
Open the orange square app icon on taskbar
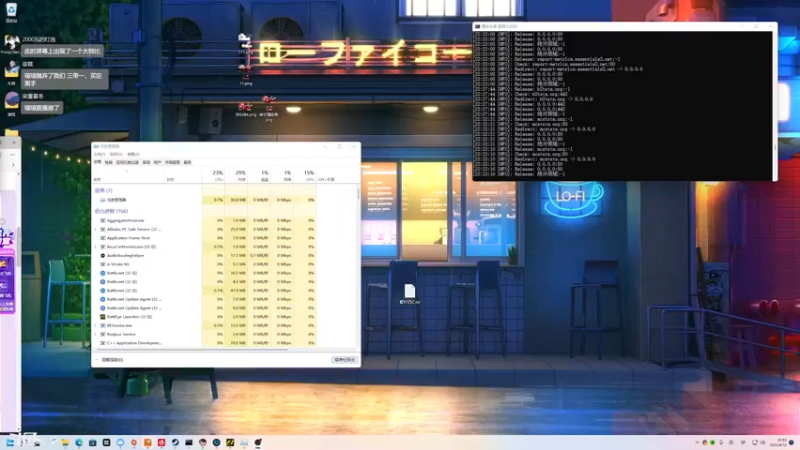[x=147, y=442]
